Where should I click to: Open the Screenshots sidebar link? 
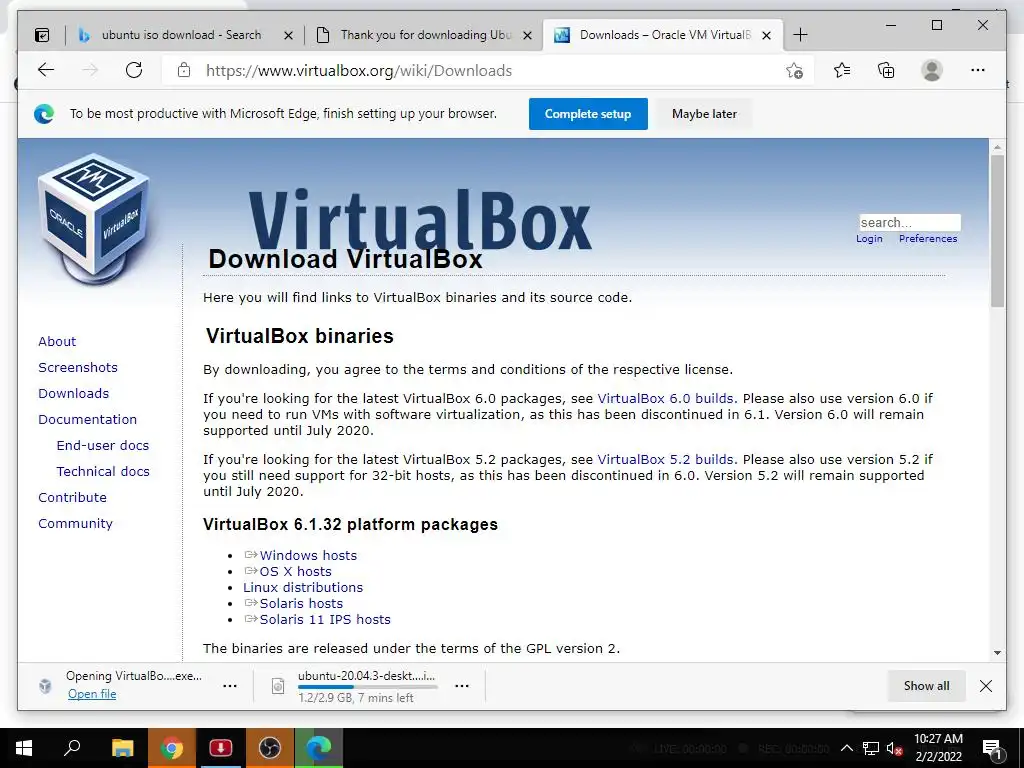78,368
